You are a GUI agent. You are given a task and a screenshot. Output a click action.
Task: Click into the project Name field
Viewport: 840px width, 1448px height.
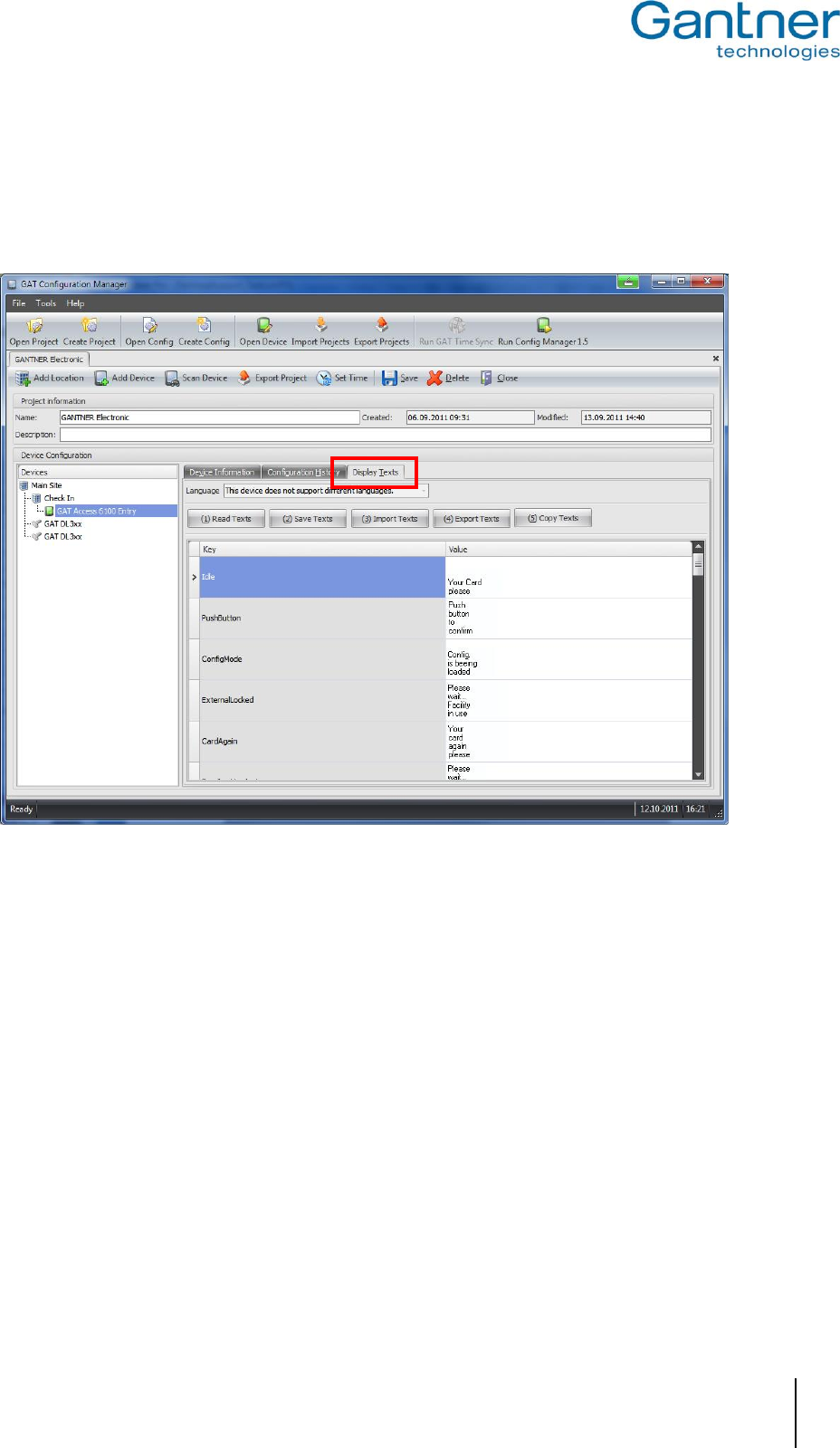[209, 417]
